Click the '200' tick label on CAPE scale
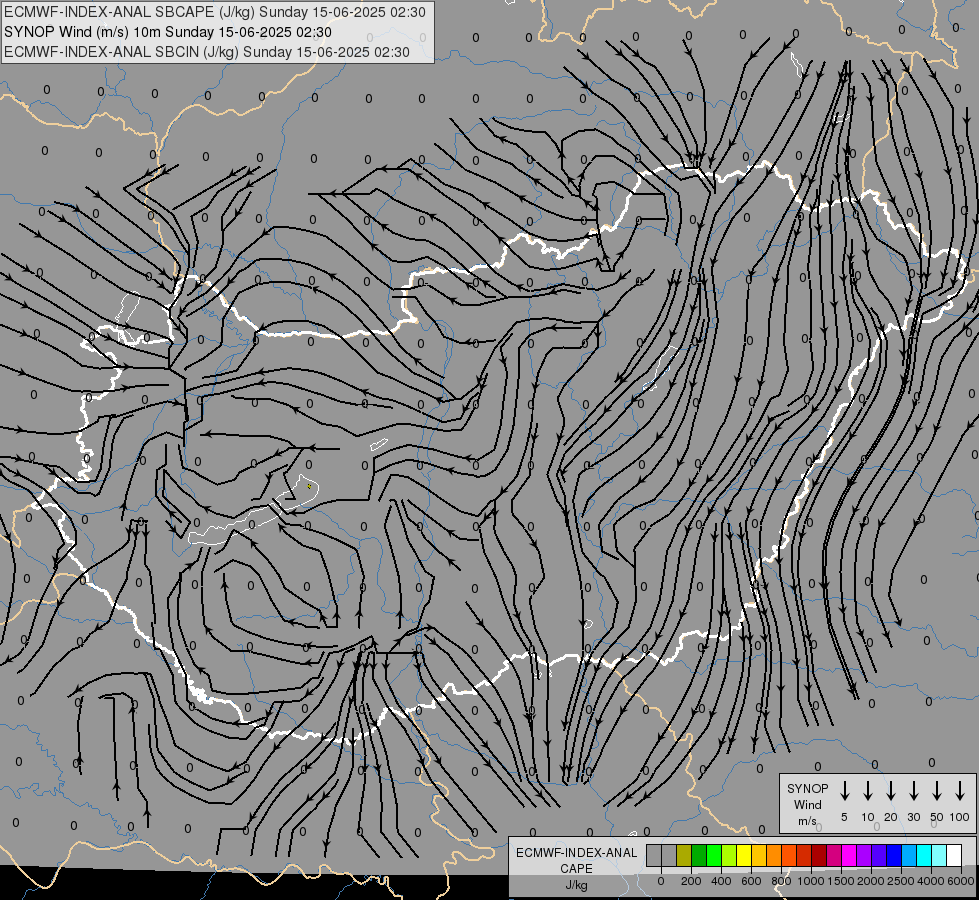979x900 pixels. pos(691,881)
